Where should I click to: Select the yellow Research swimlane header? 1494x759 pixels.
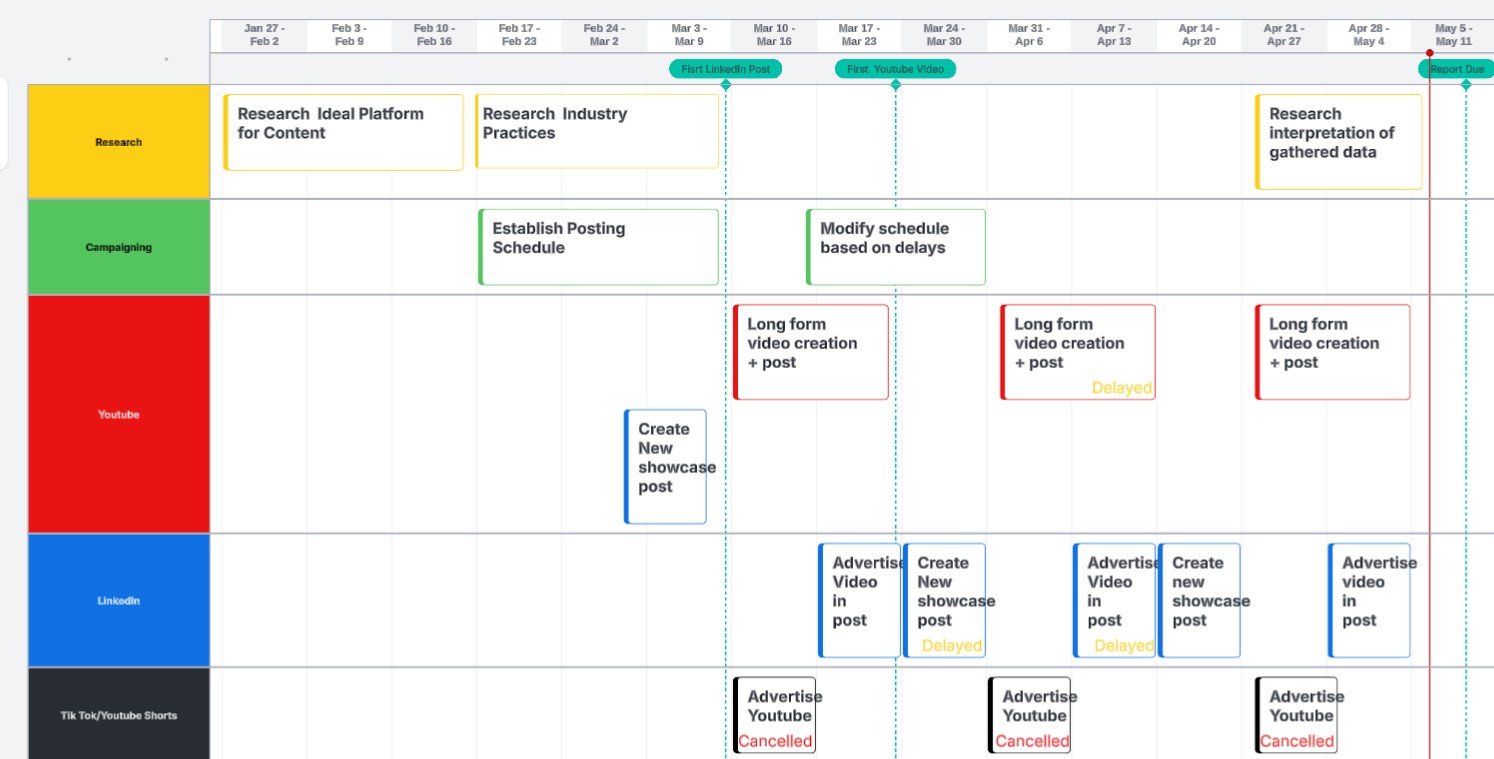(118, 142)
